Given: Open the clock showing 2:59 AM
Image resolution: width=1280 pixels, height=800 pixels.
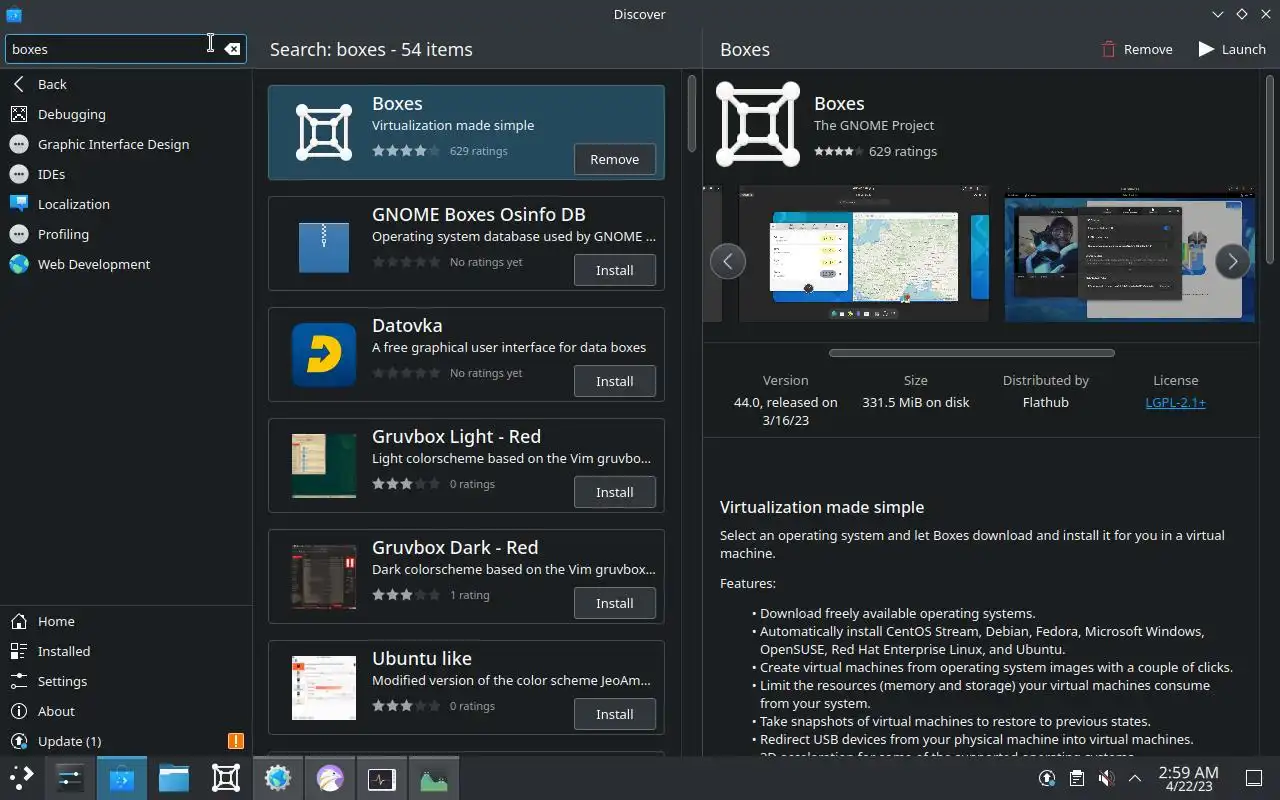Looking at the screenshot, I should (1189, 778).
